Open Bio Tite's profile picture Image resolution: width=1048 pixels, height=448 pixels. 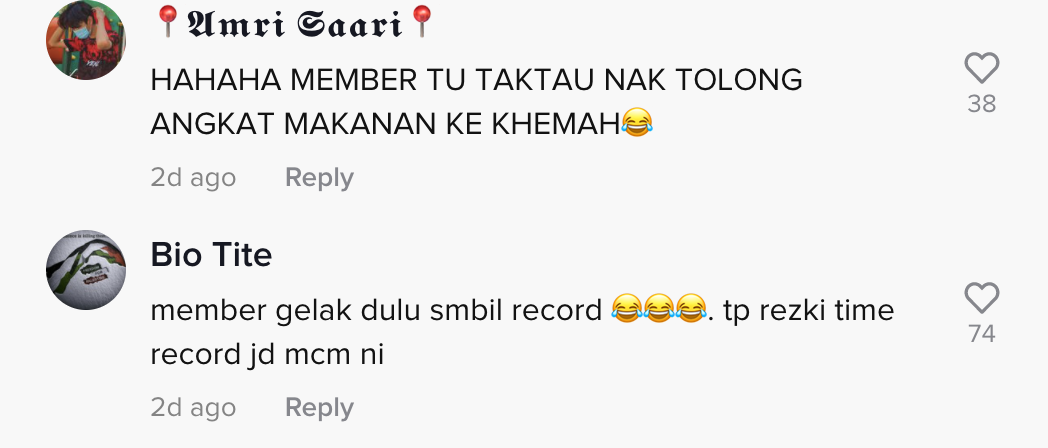[x=86, y=269]
